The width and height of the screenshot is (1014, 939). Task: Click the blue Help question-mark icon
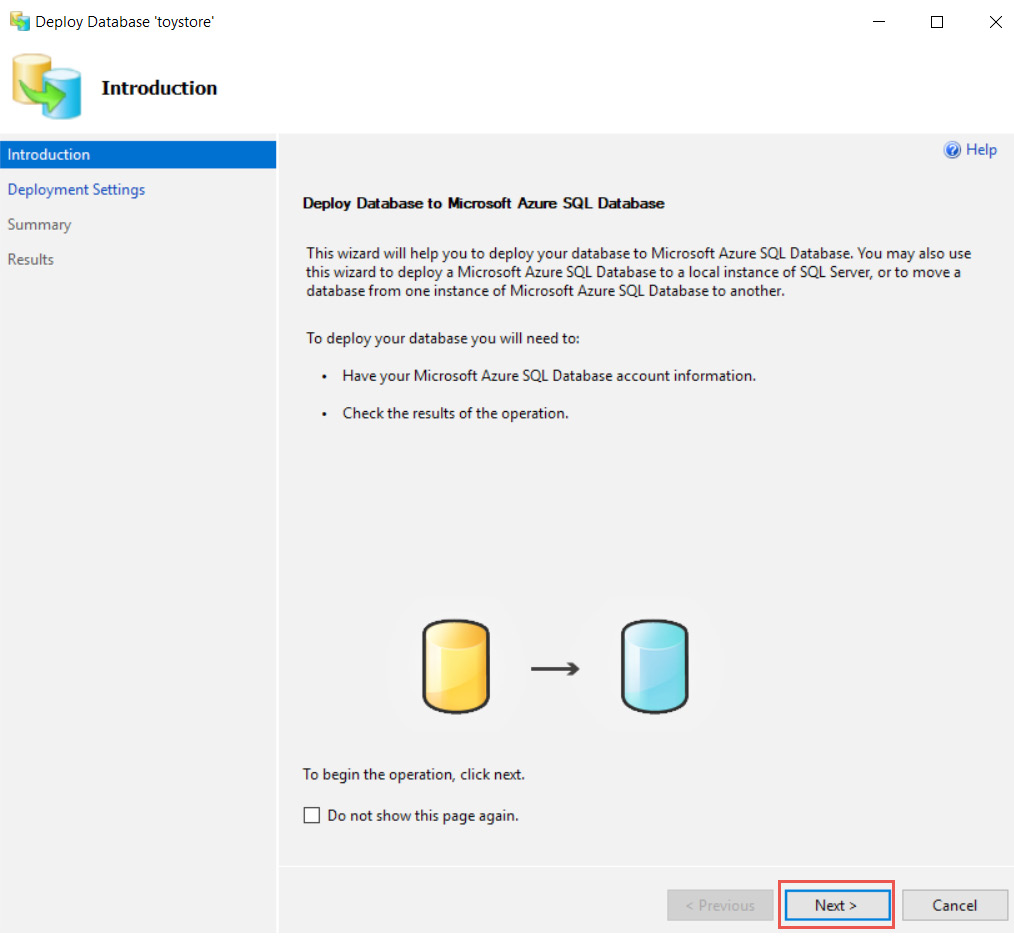tap(952, 150)
